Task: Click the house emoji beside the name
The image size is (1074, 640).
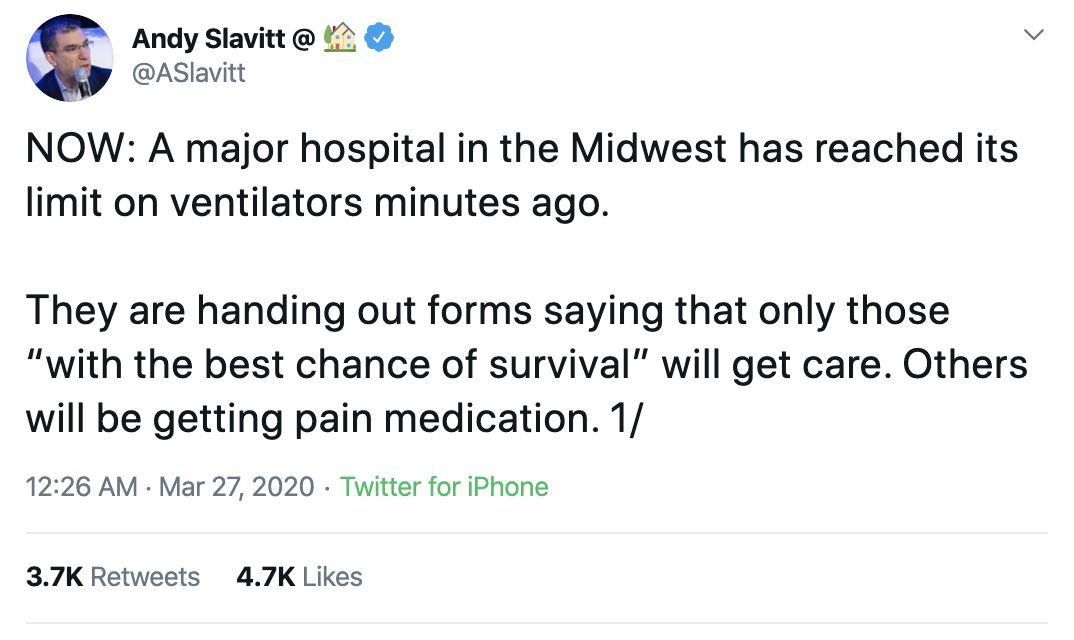Action: pyautogui.click(x=339, y=38)
